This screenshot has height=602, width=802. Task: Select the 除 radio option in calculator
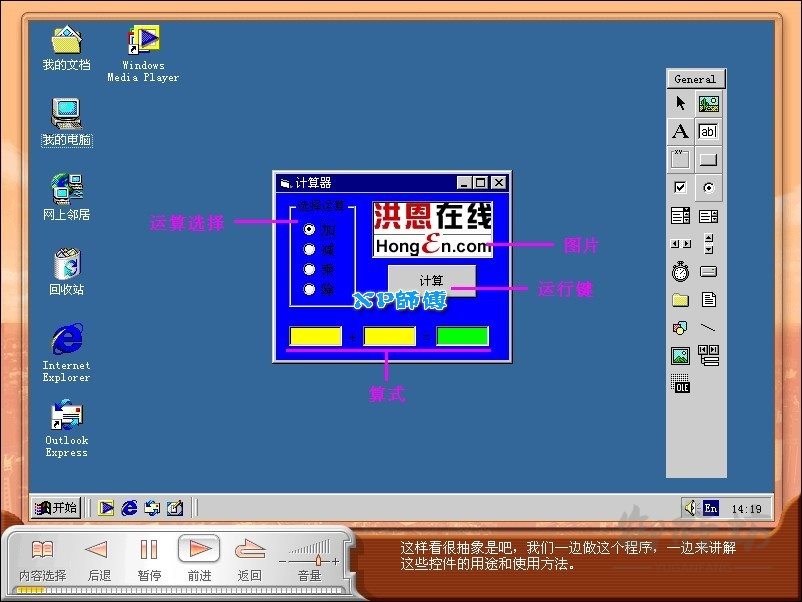tap(309, 289)
